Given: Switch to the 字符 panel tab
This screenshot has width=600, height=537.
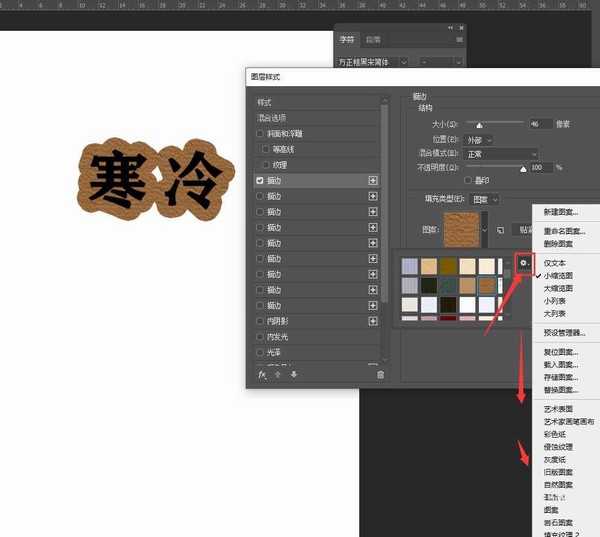Looking at the screenshot, I should (x=347, y=40).
